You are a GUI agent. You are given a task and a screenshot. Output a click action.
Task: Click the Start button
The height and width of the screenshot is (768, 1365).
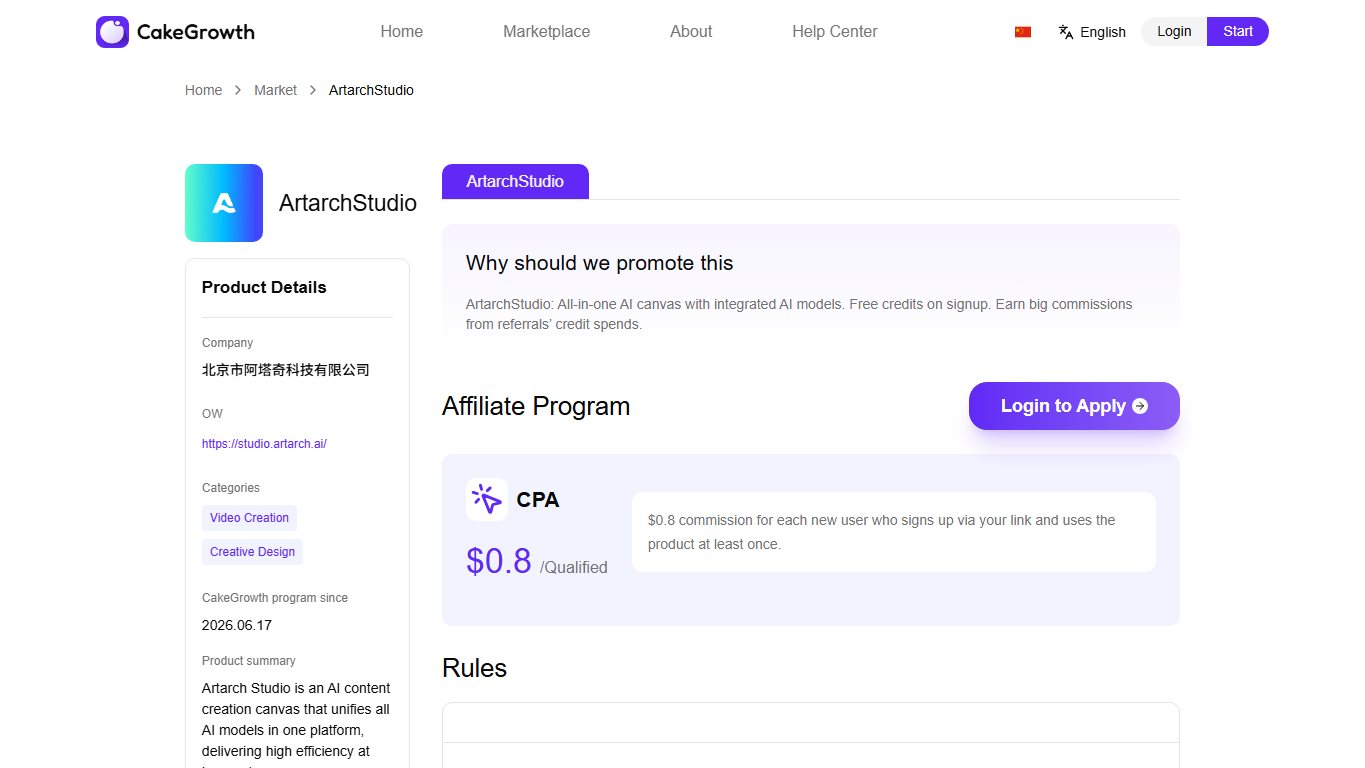click(x=1238, y=31)
